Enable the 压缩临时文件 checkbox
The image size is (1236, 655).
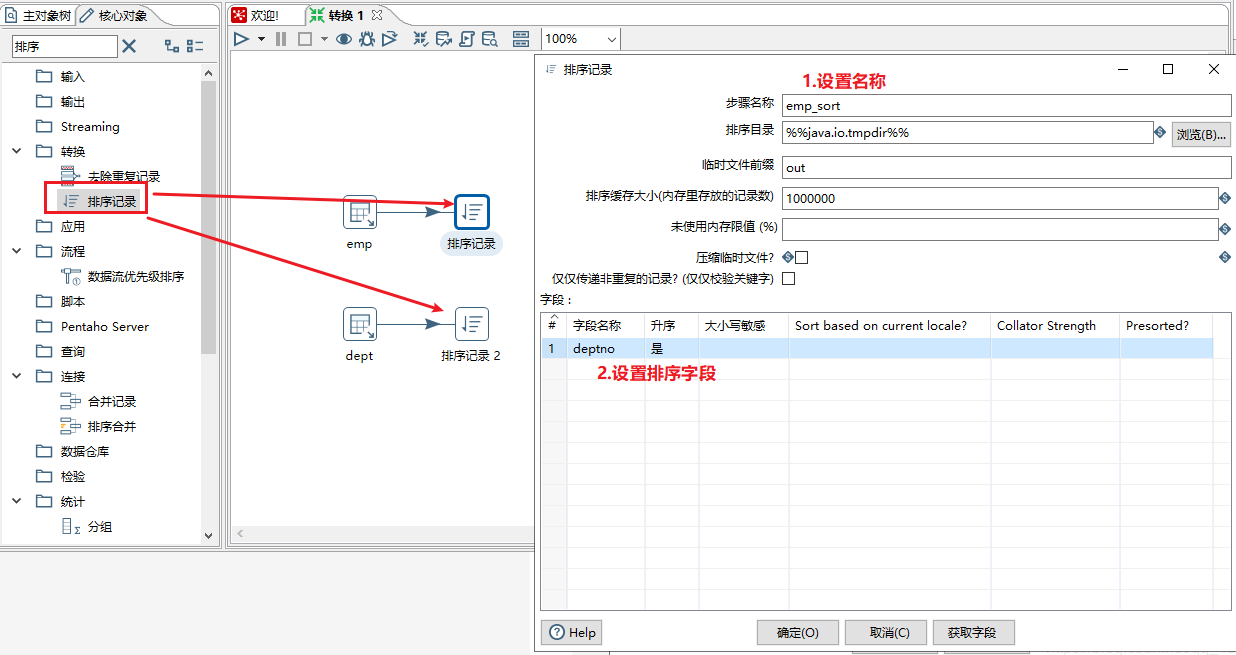tap(801, 257)
